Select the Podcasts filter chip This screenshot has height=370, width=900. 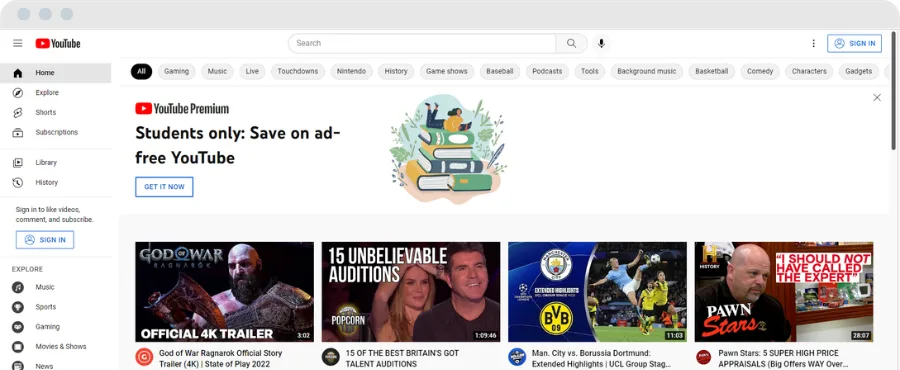[x=547, y=72]
